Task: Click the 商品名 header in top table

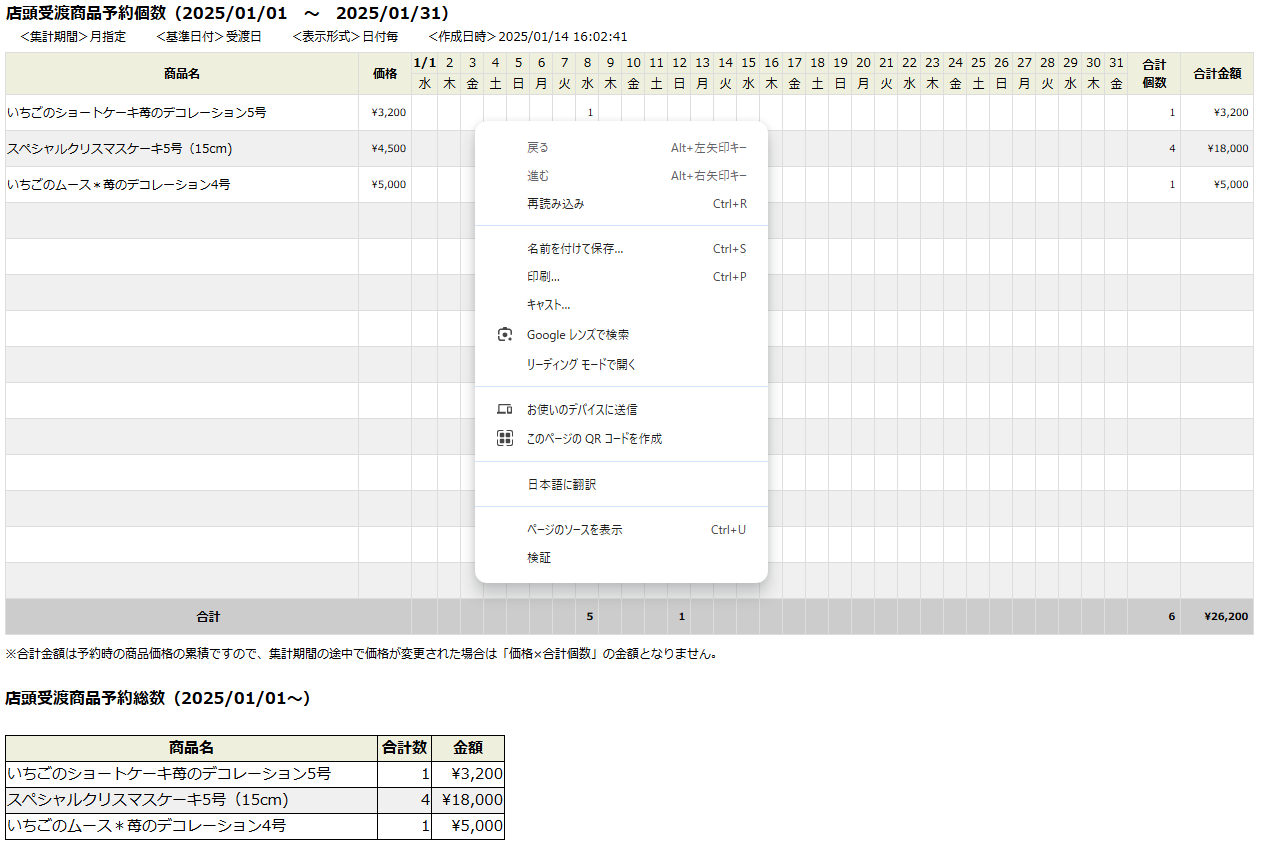Action: coord(182,74)
